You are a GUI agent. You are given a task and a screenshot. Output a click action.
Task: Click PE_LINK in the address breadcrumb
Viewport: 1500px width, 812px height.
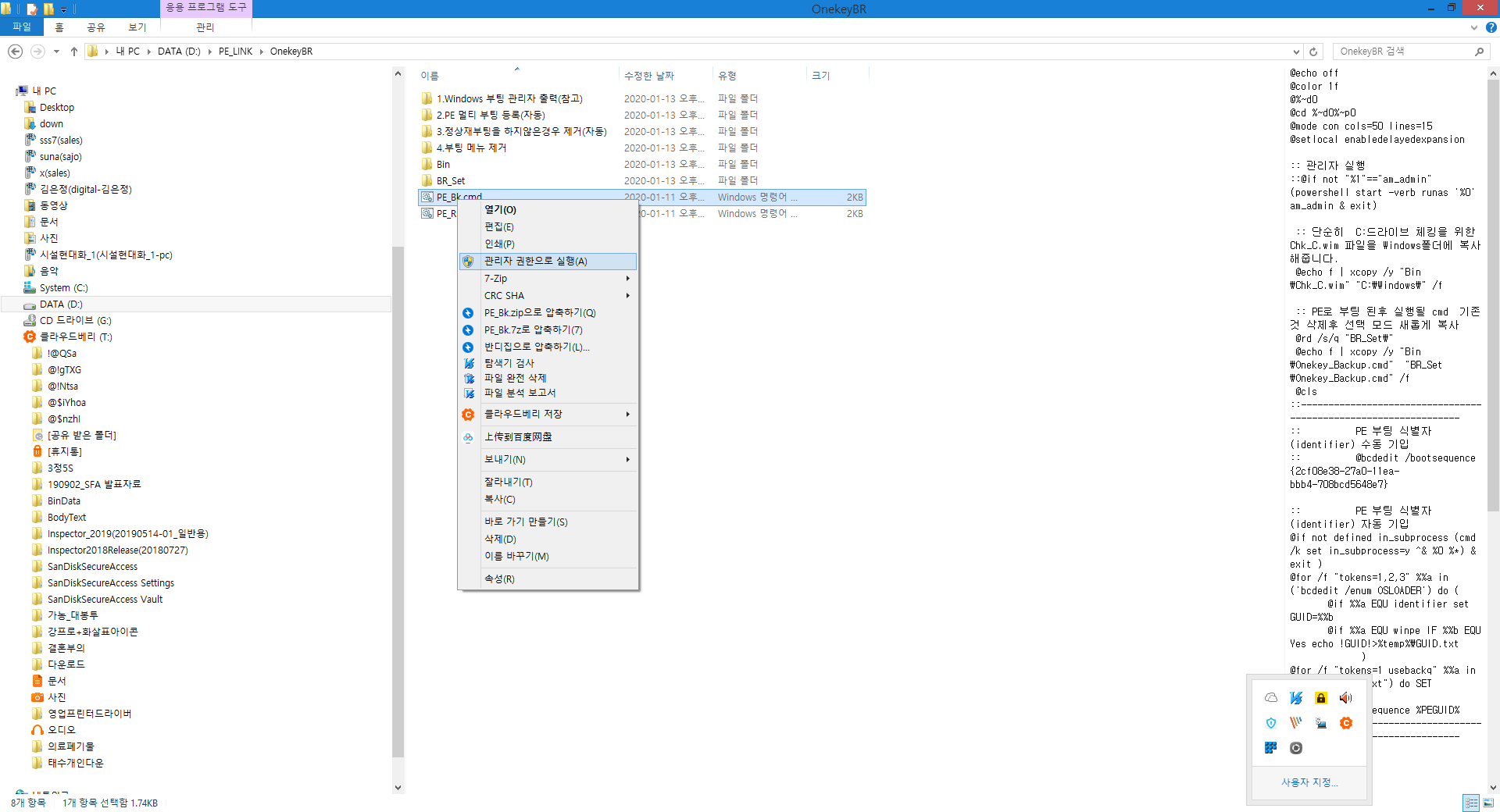(235, 52)
